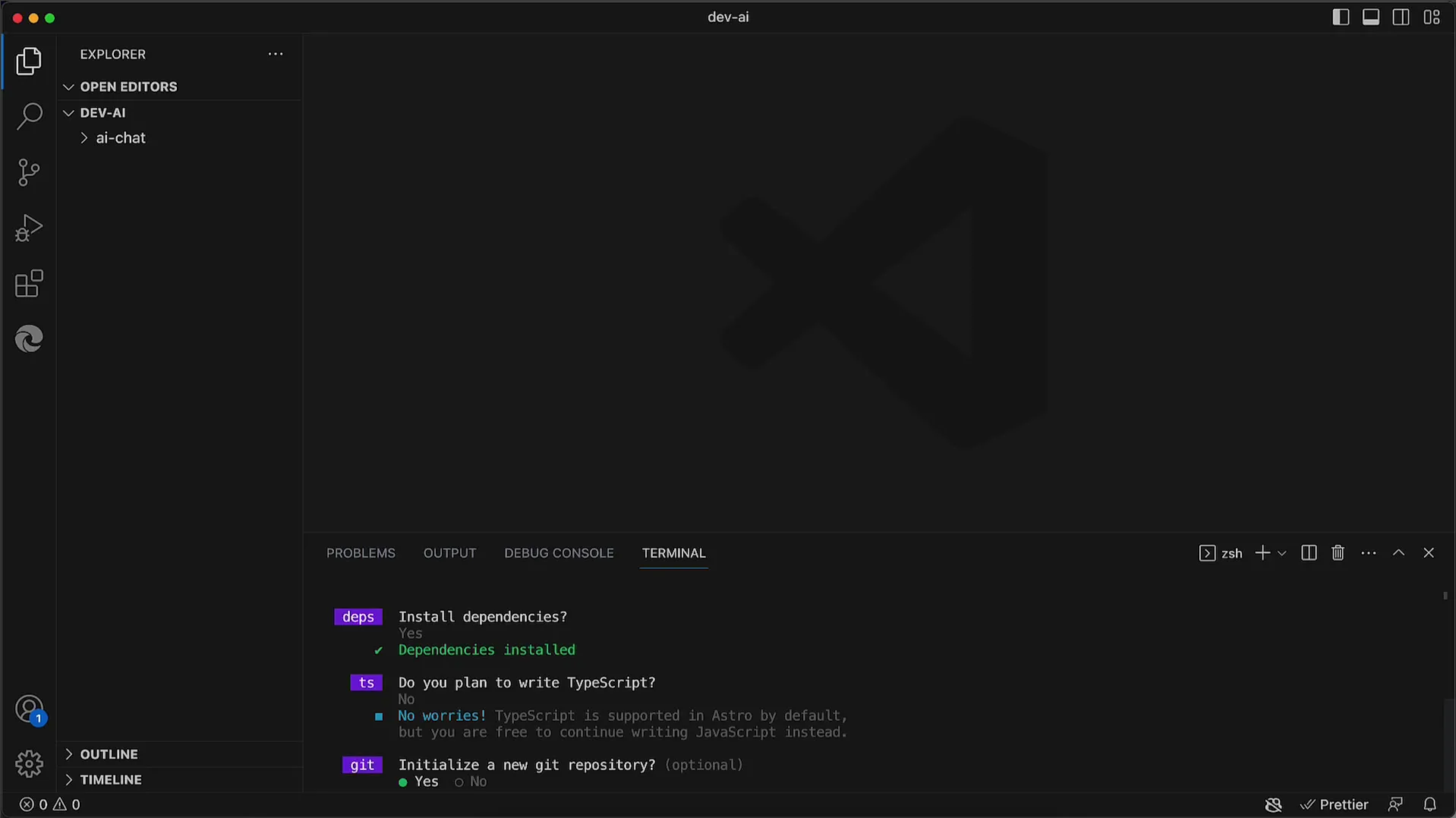Image resolution: width=1456 pixels, height=818 pixels.
Task: Open Source Control view icon
Action: point(29,172)
